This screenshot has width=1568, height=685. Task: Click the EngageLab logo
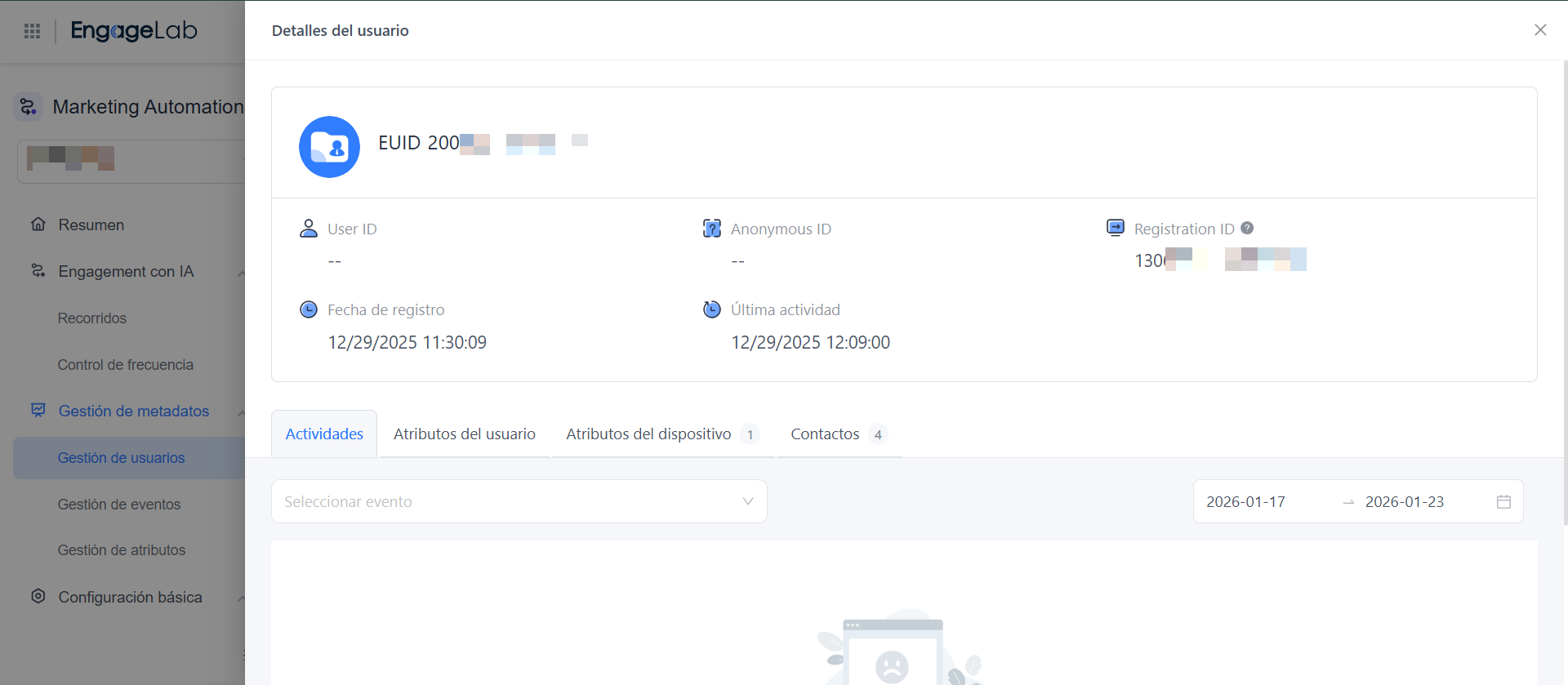tap(134, 31)
